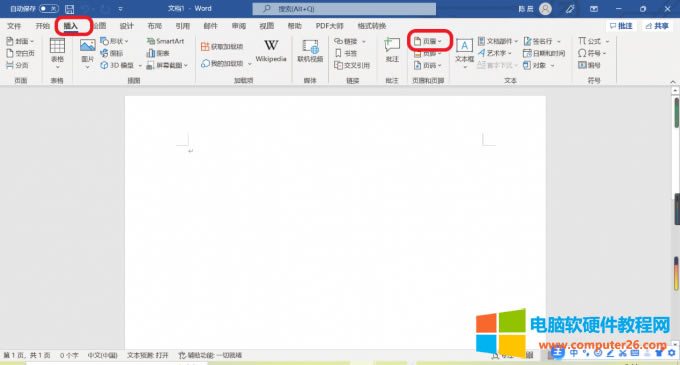Toggle text prediction (文本预测) in status bar
680x365 pixels.
point(147,355)
